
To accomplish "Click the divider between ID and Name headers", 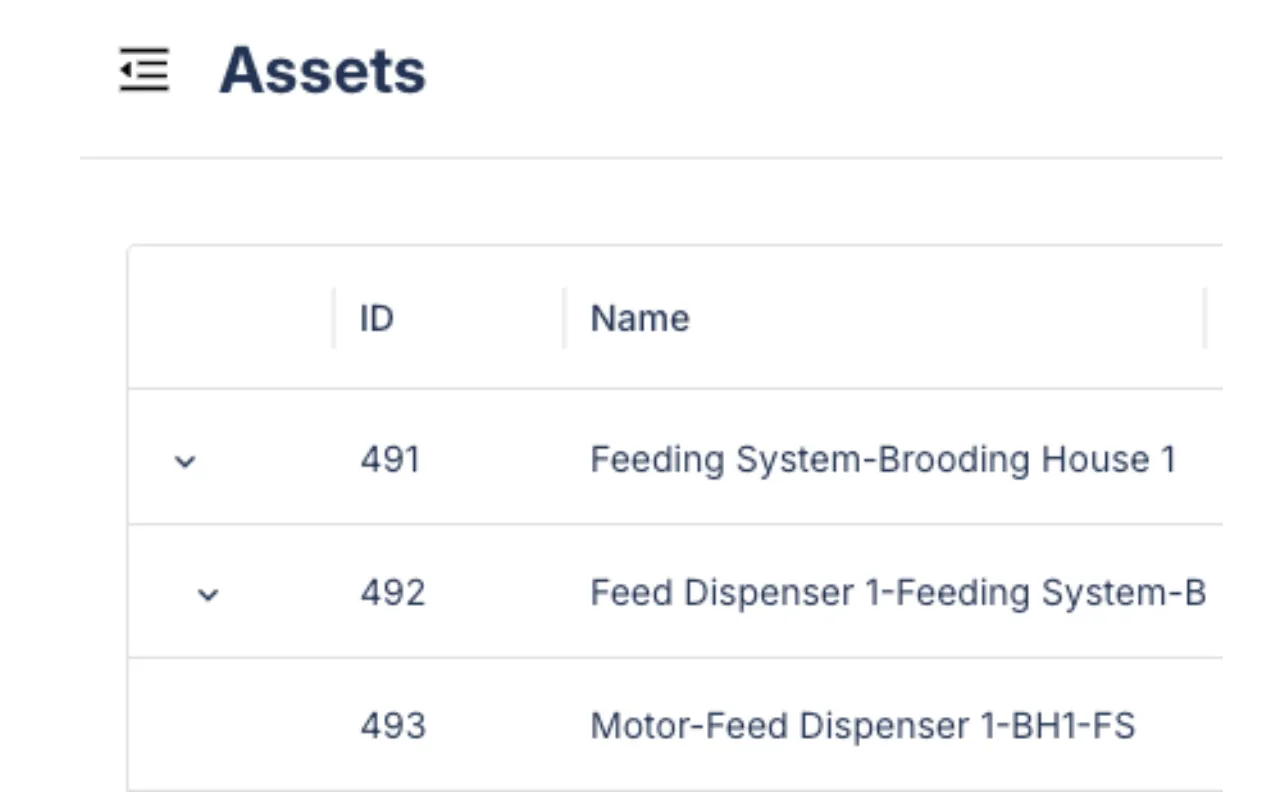I will tap(565, 319).
